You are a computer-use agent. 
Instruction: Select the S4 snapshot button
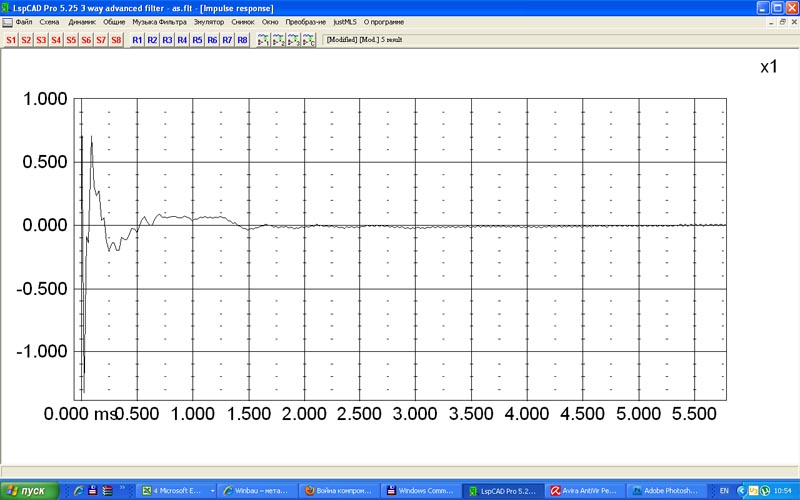tap(56, 40)
